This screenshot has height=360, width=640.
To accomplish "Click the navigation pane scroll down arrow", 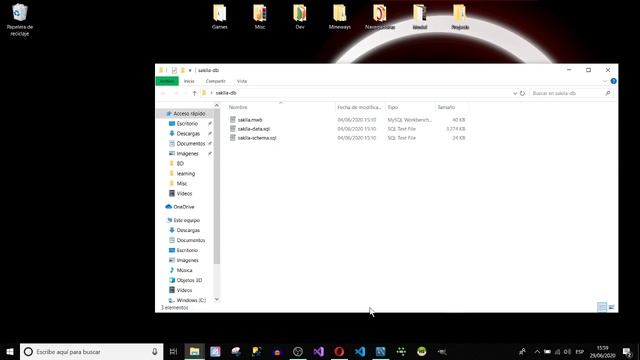I will (217, 300).
